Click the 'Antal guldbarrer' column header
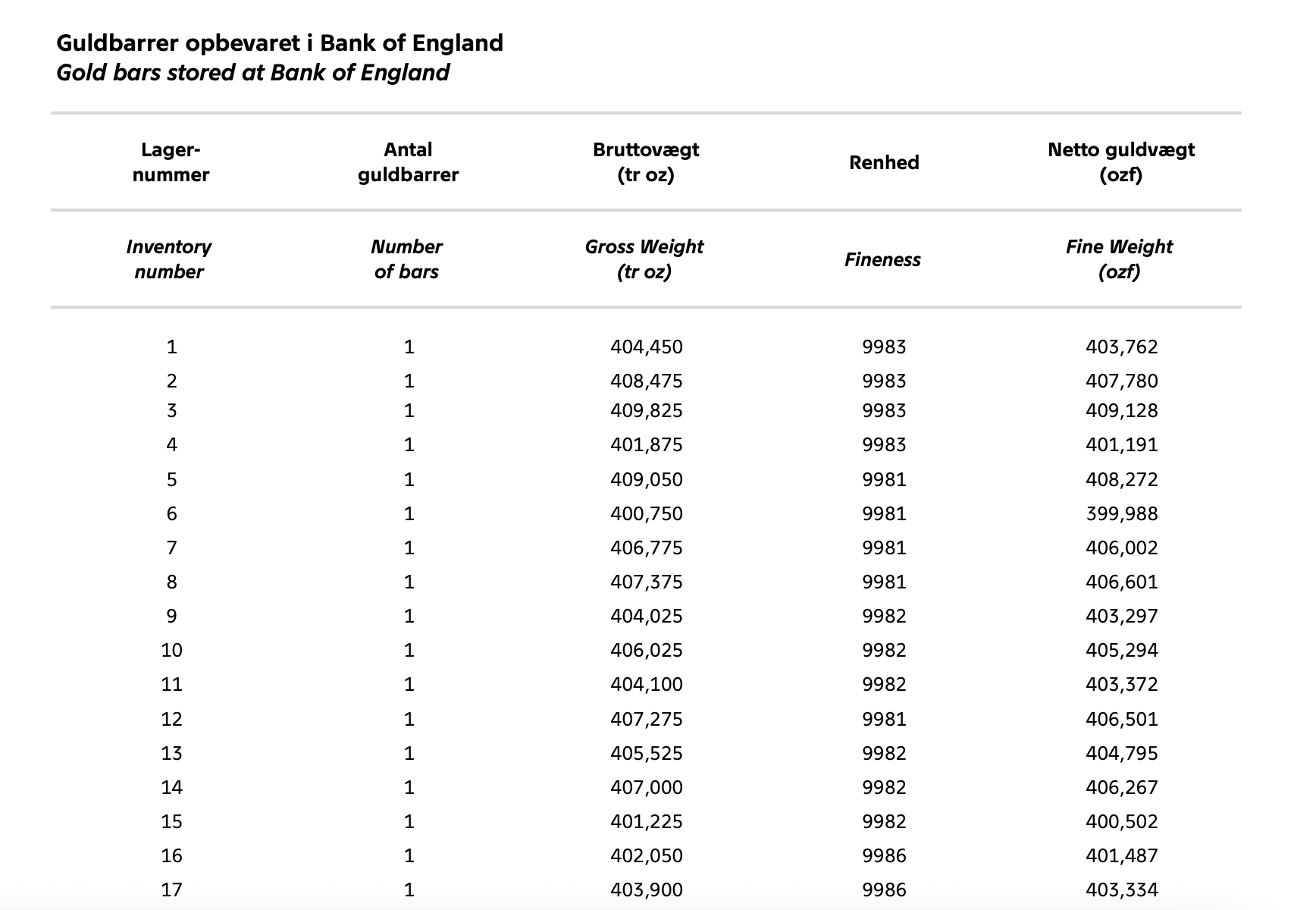 [x=409, y=162]
